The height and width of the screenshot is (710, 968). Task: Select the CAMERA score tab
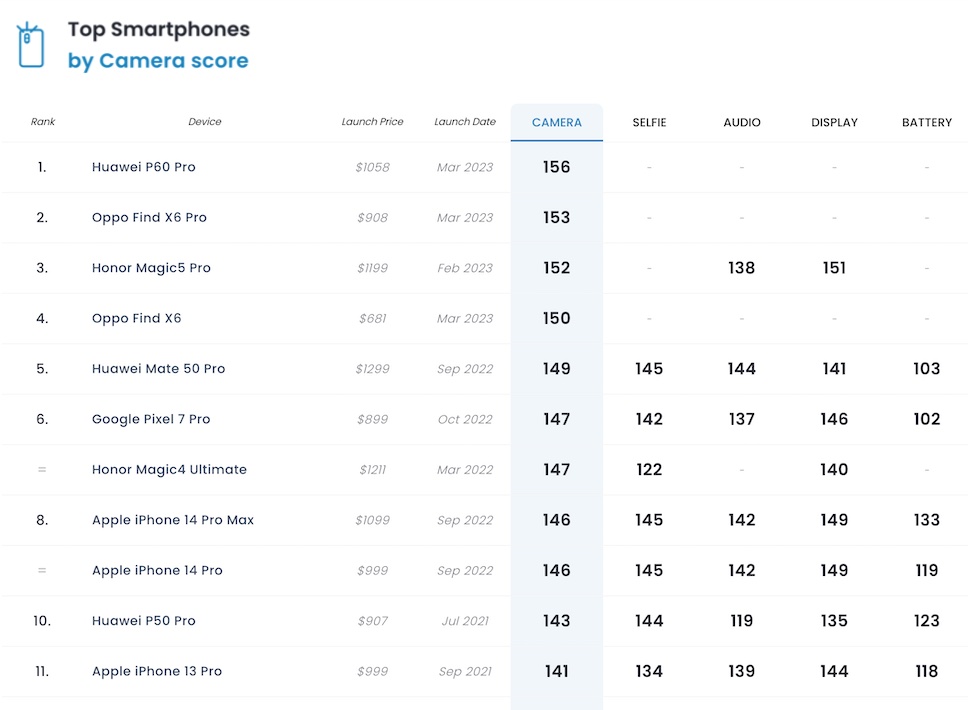[x=556, y=122]
